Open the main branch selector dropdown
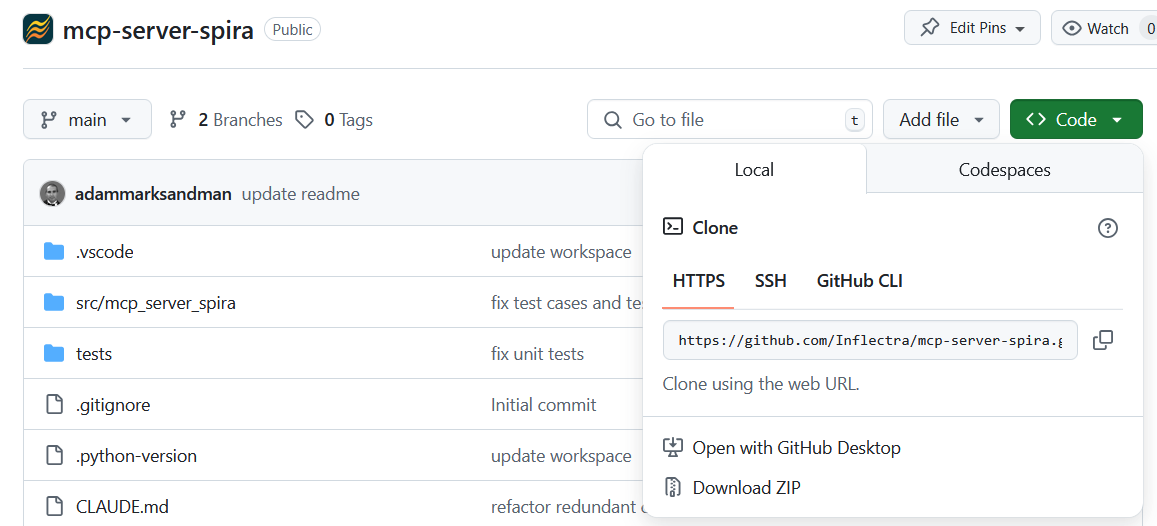1157x526 pixels. click(x=87, y=120)
